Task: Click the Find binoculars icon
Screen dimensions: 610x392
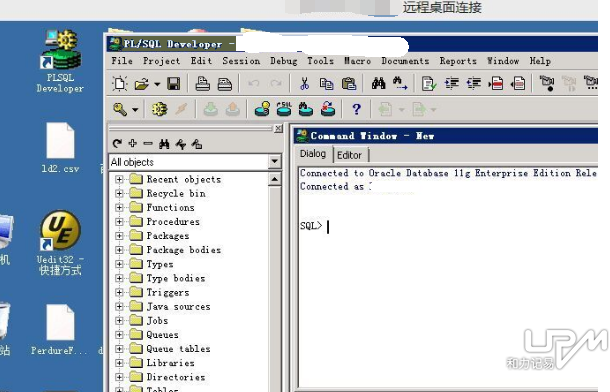Action: click(378, 83)
